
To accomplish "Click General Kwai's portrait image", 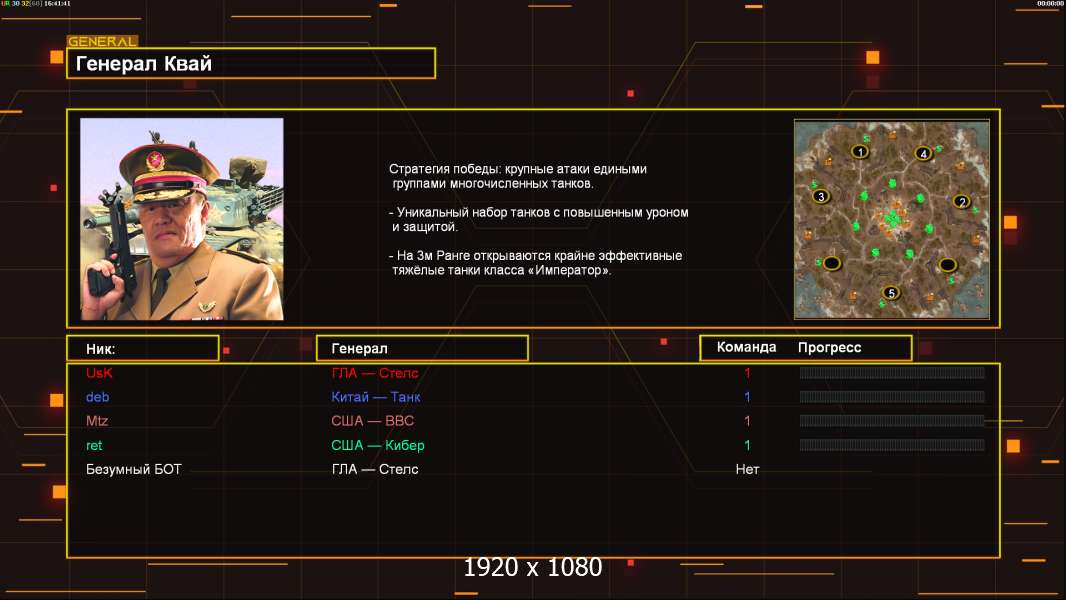I will (x=181, y=219).
